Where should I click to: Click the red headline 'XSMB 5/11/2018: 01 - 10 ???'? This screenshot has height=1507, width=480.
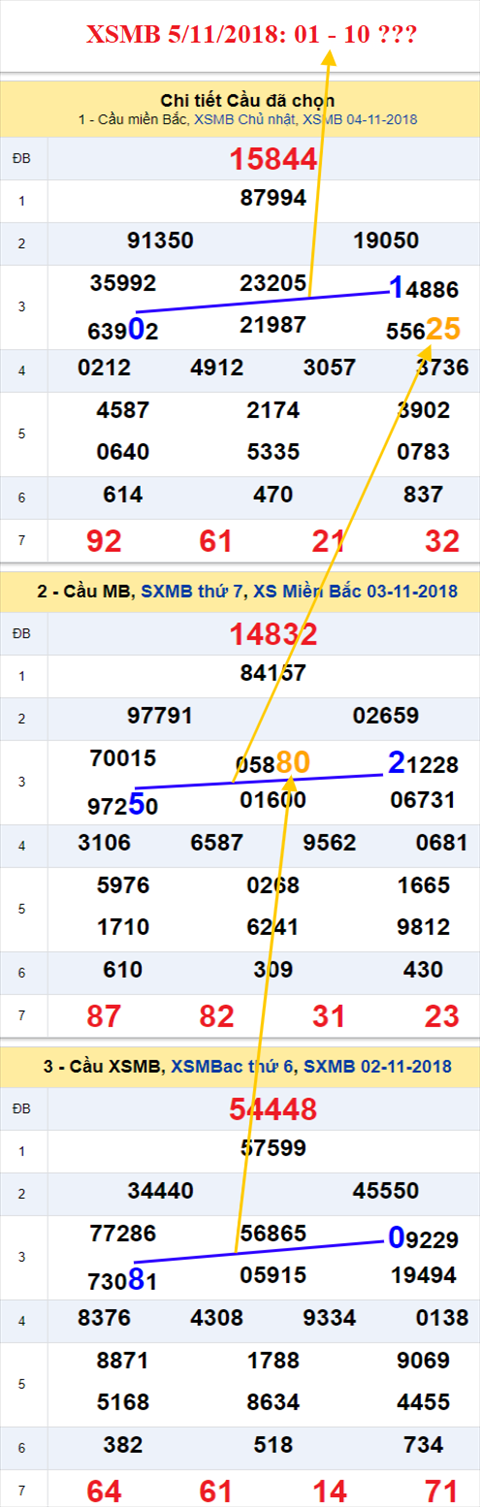(x=252, y=35)
